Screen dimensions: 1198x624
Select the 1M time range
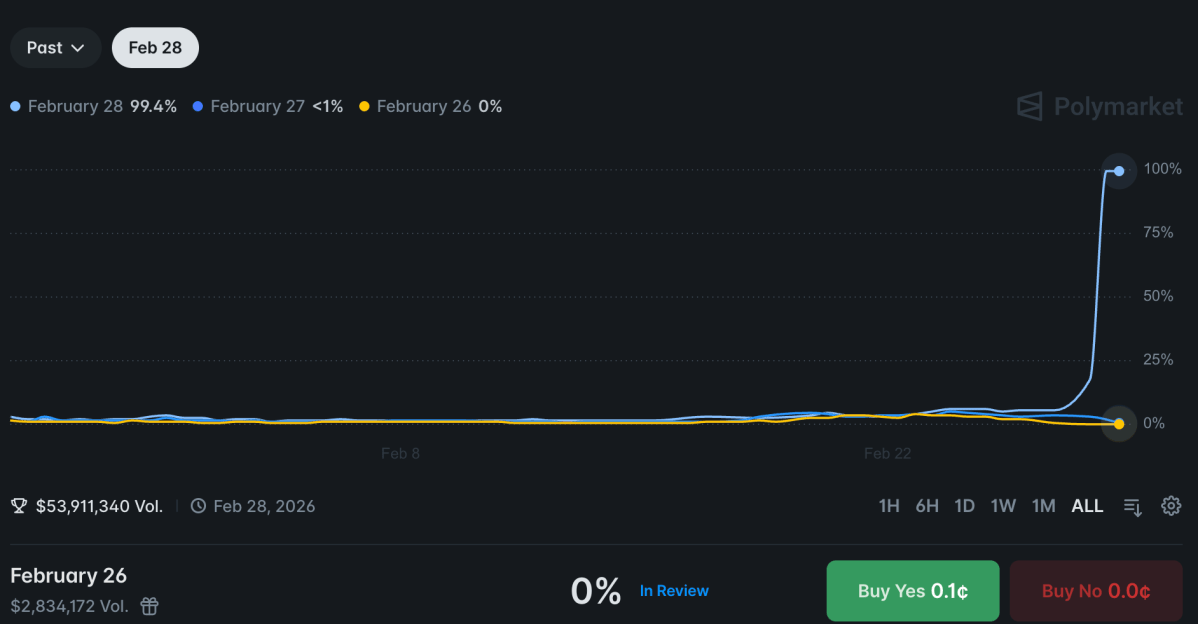pos(1043,506)
